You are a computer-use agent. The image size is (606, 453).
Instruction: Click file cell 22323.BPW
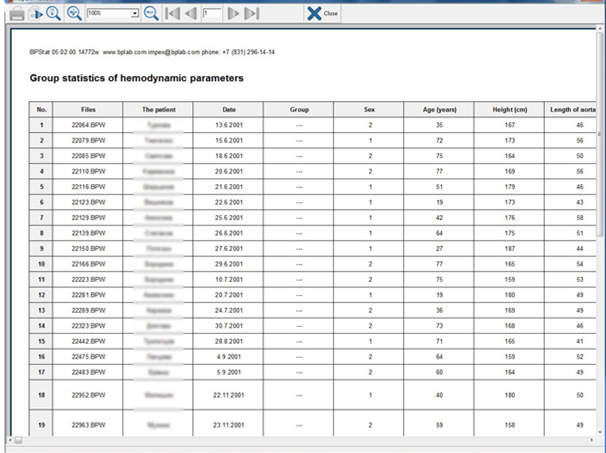coord(88,326)
